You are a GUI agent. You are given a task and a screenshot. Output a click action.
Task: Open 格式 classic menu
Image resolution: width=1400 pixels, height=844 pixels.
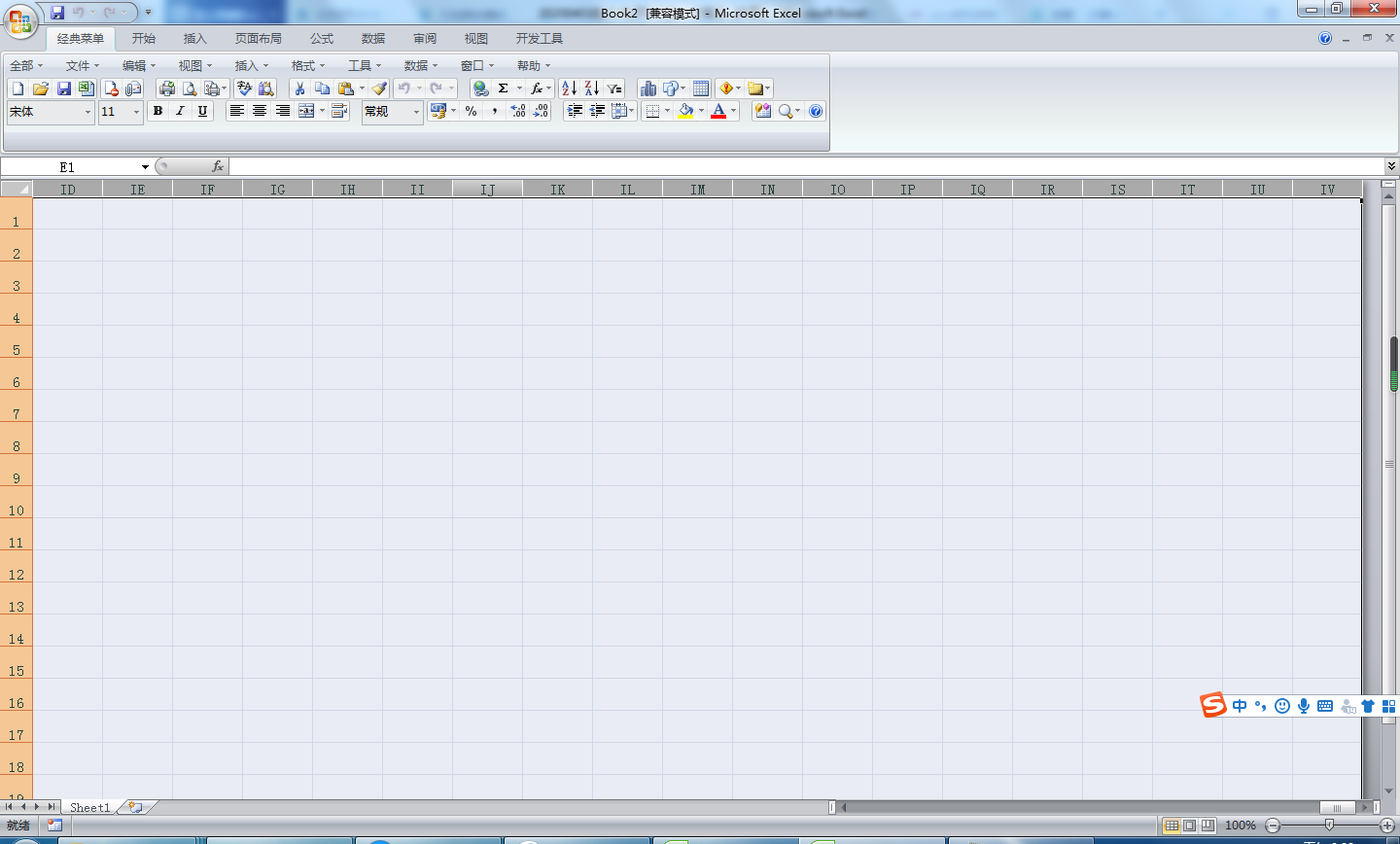click(308, 66)
